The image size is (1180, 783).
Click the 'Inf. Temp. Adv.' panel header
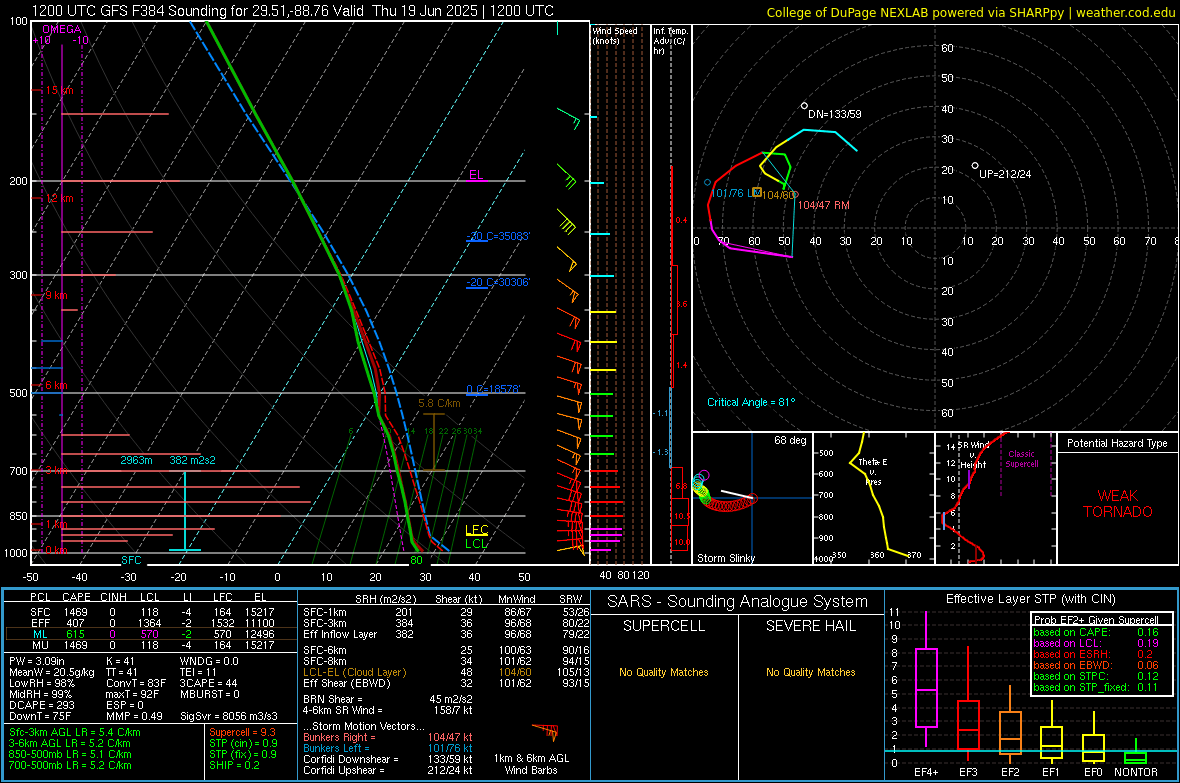coord(671,41)
